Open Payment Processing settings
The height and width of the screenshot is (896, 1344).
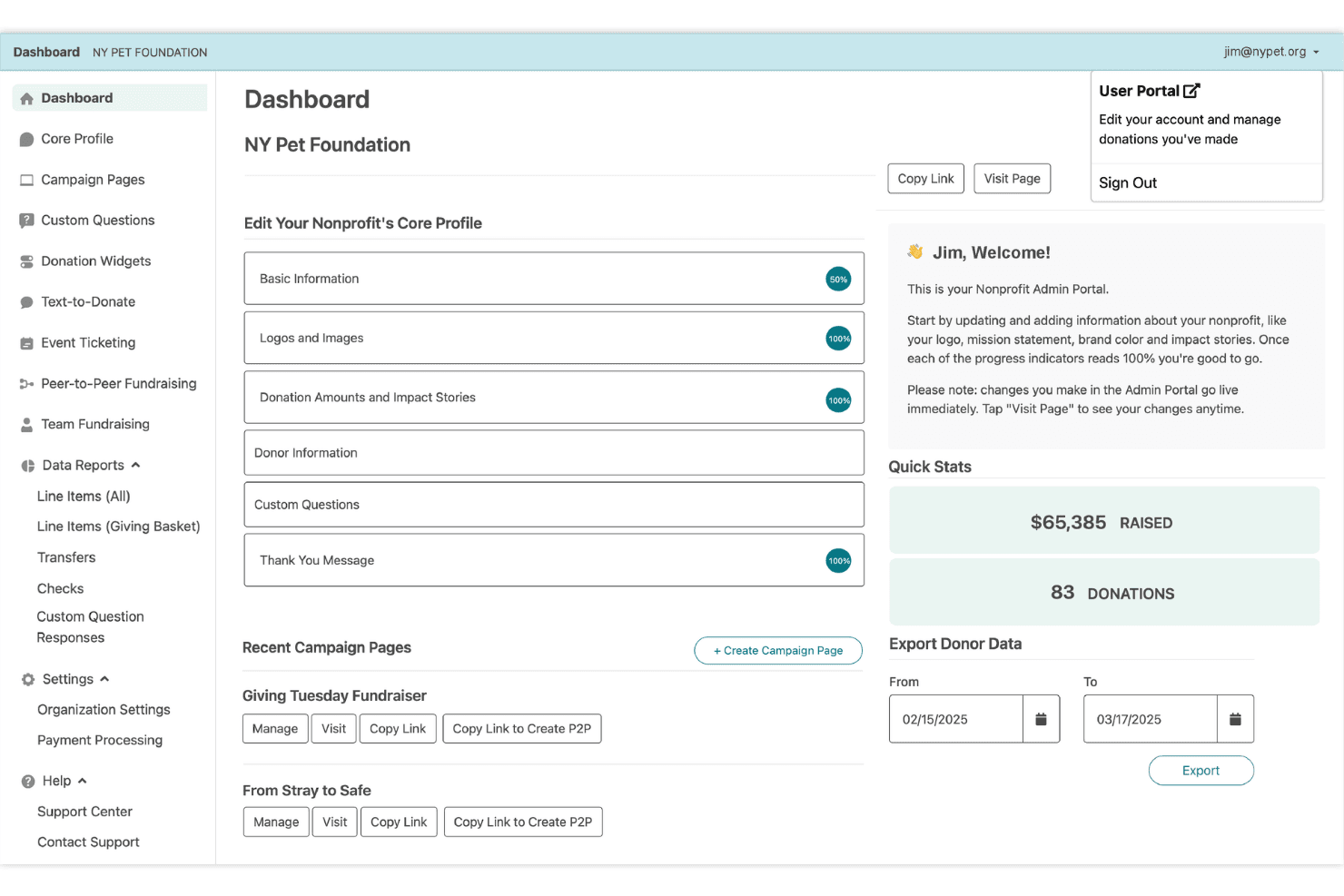pos(100,741)
